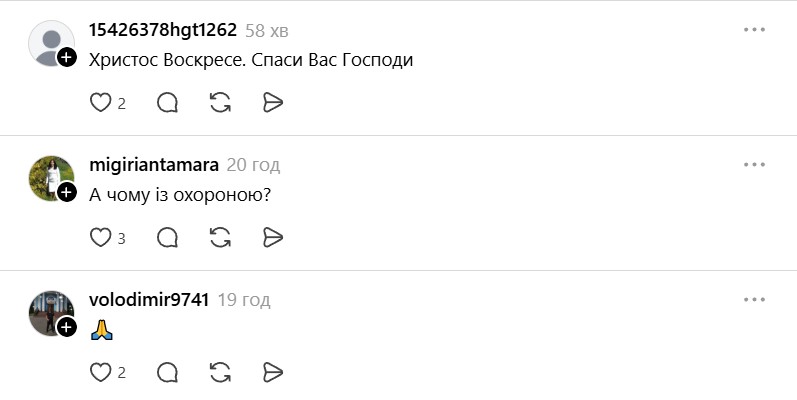Repost the comment by 15426378hgt1262
797x400 pixels.
[221, 102]
